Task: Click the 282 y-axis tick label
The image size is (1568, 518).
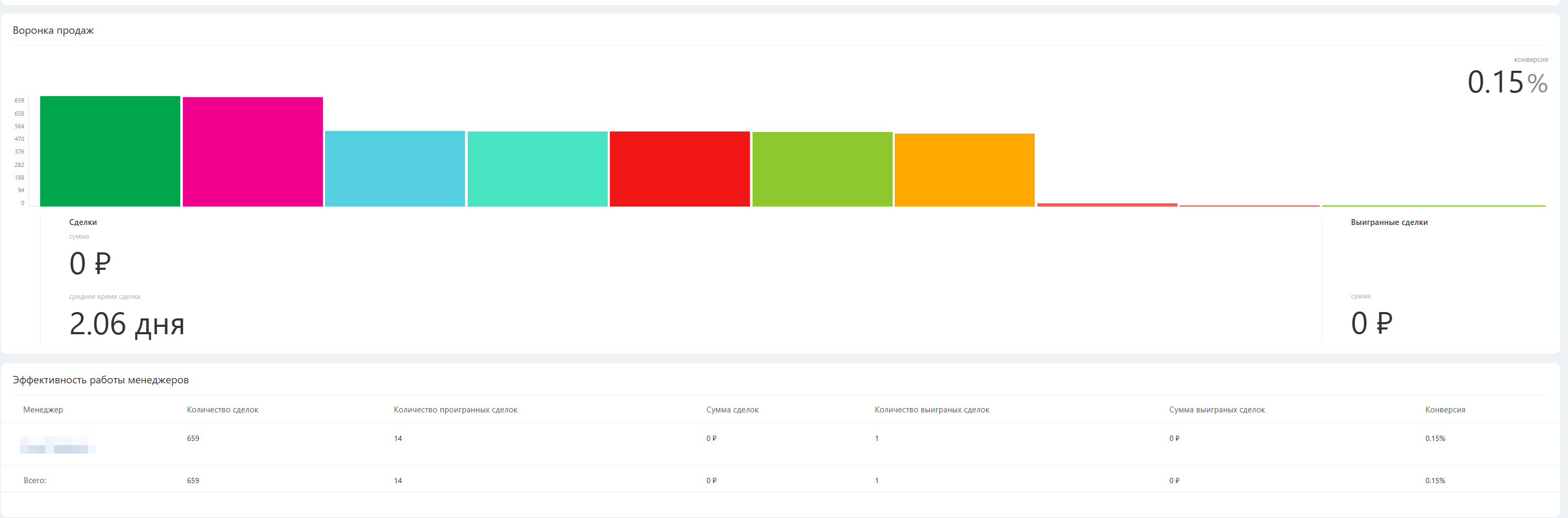Action: tap(20, 165)
